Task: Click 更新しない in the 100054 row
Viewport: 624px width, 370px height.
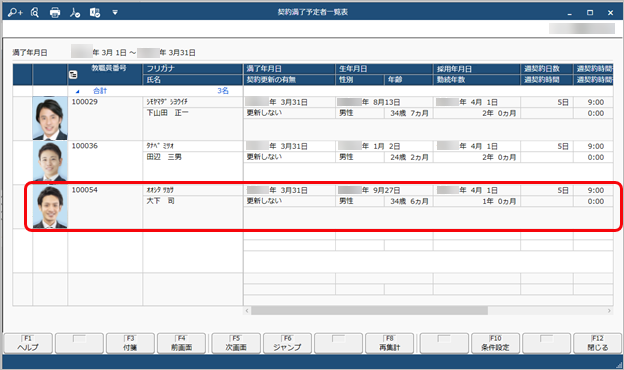Action: [264, 201]
